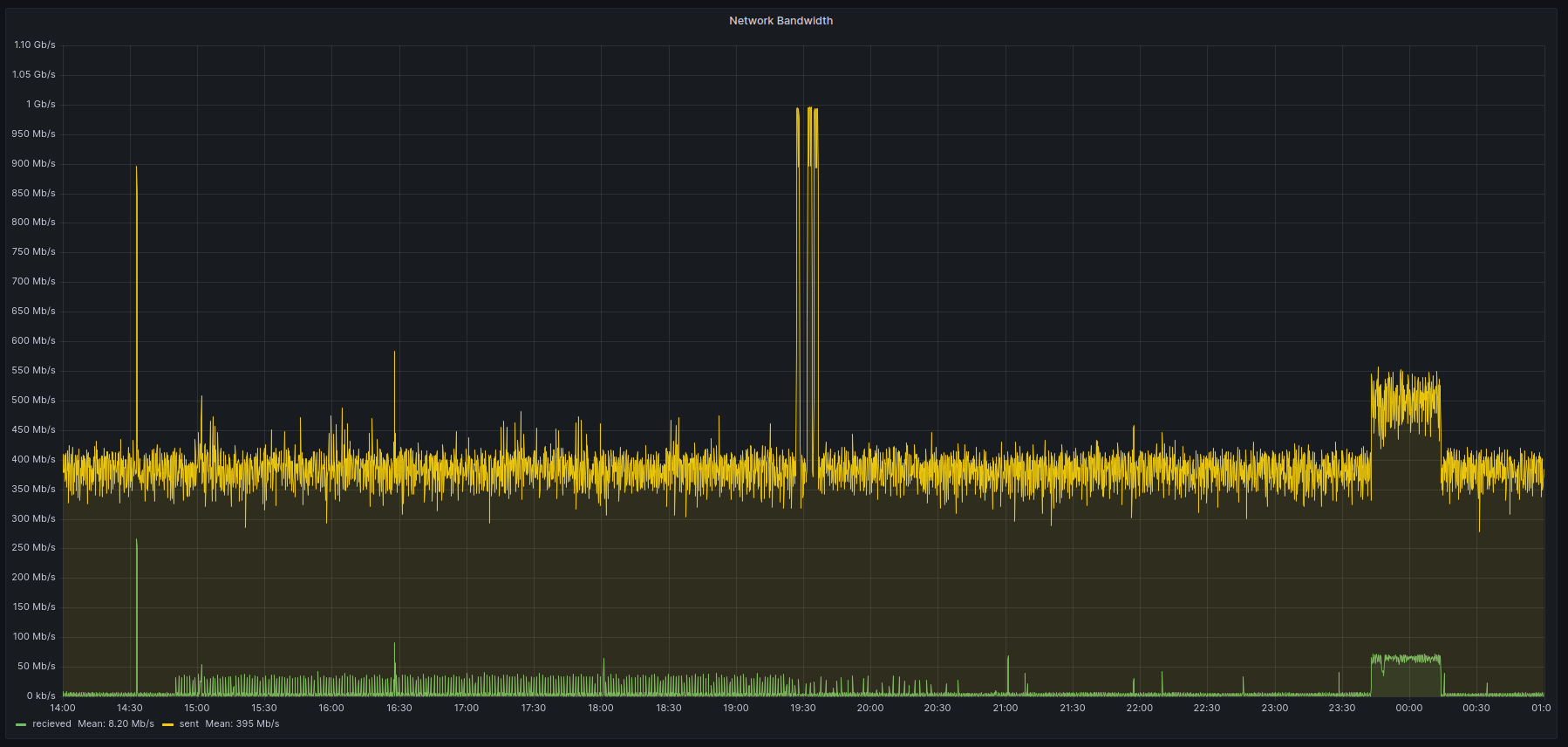Click the 14:00 time axis label
The width and height of the screenshot is (1568, 747).
[63, 708]
